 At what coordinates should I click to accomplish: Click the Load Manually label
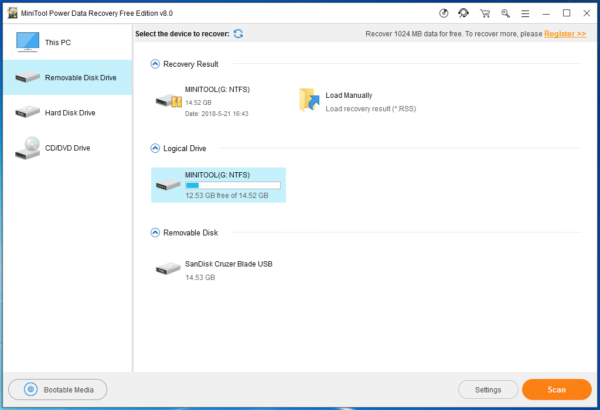click(349, 95)
